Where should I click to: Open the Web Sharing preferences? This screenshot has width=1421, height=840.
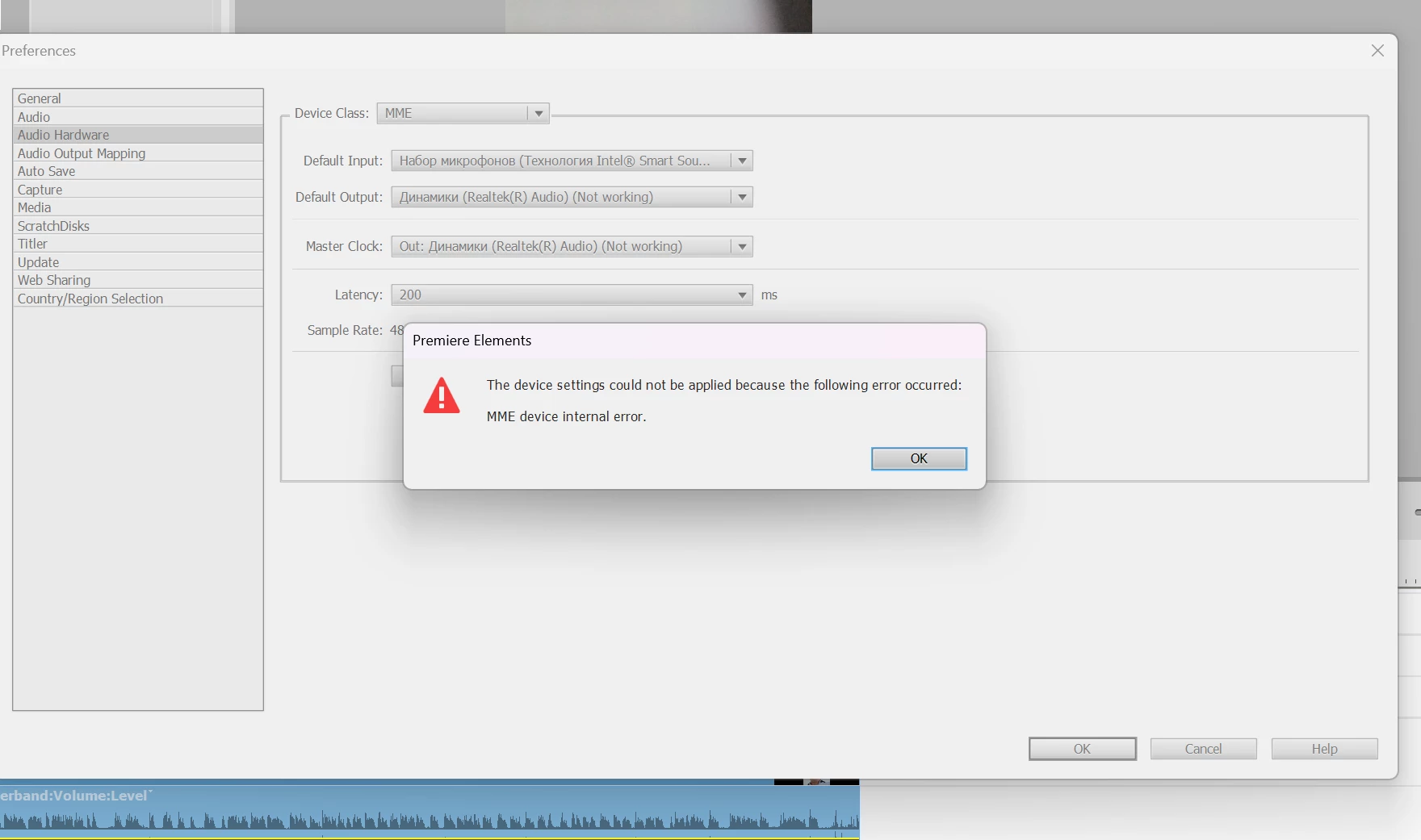pyautogui.click(x=138, y=280)
